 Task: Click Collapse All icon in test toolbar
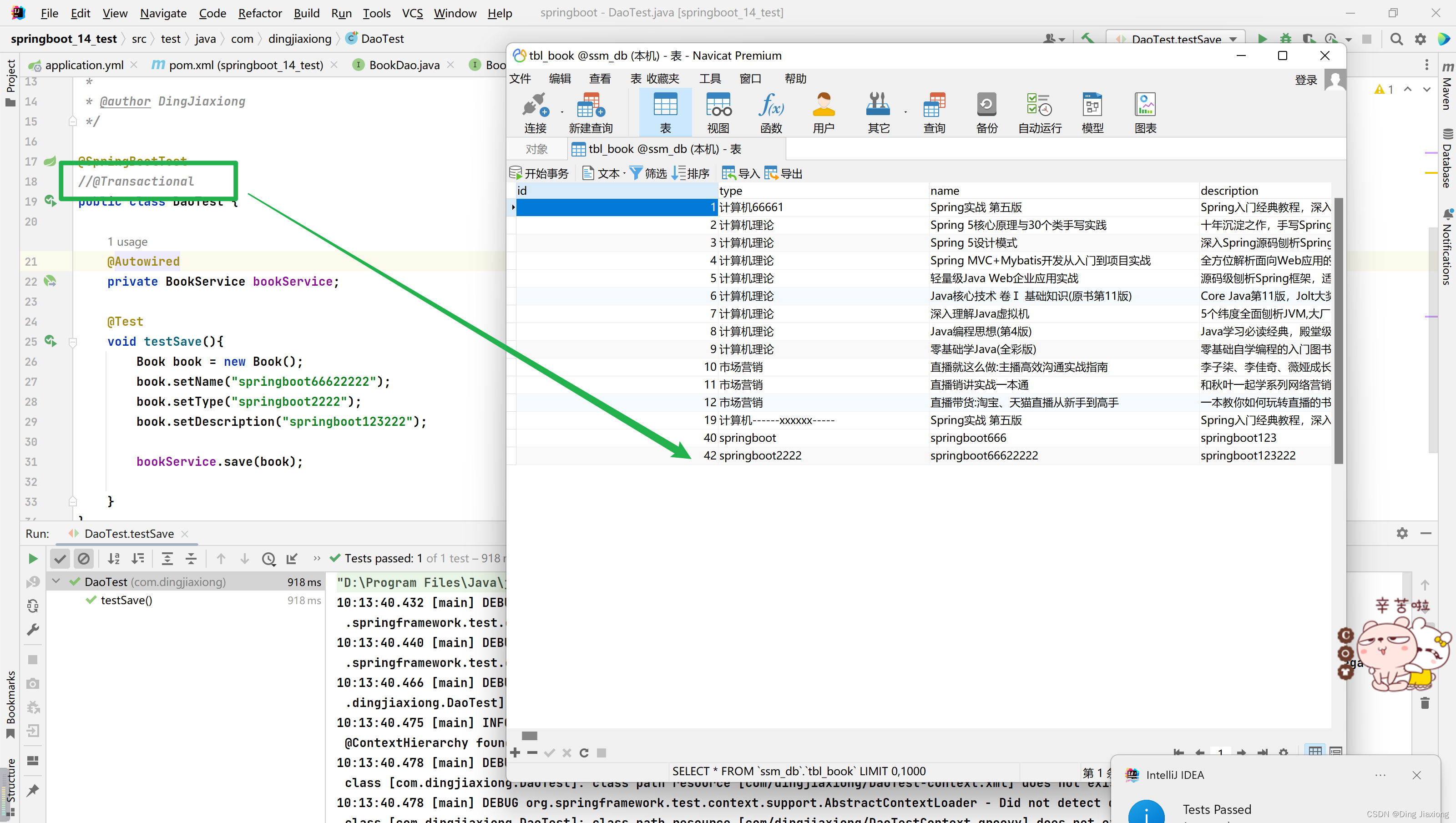click(x=191, y=559)
